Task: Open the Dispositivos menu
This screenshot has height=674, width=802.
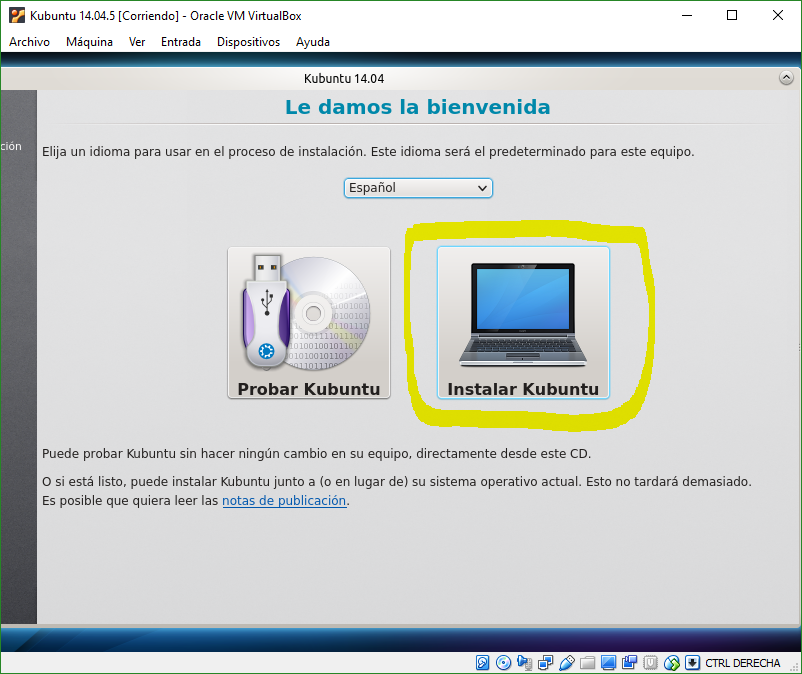Action: pyautogui.click(x=248, y=42)
